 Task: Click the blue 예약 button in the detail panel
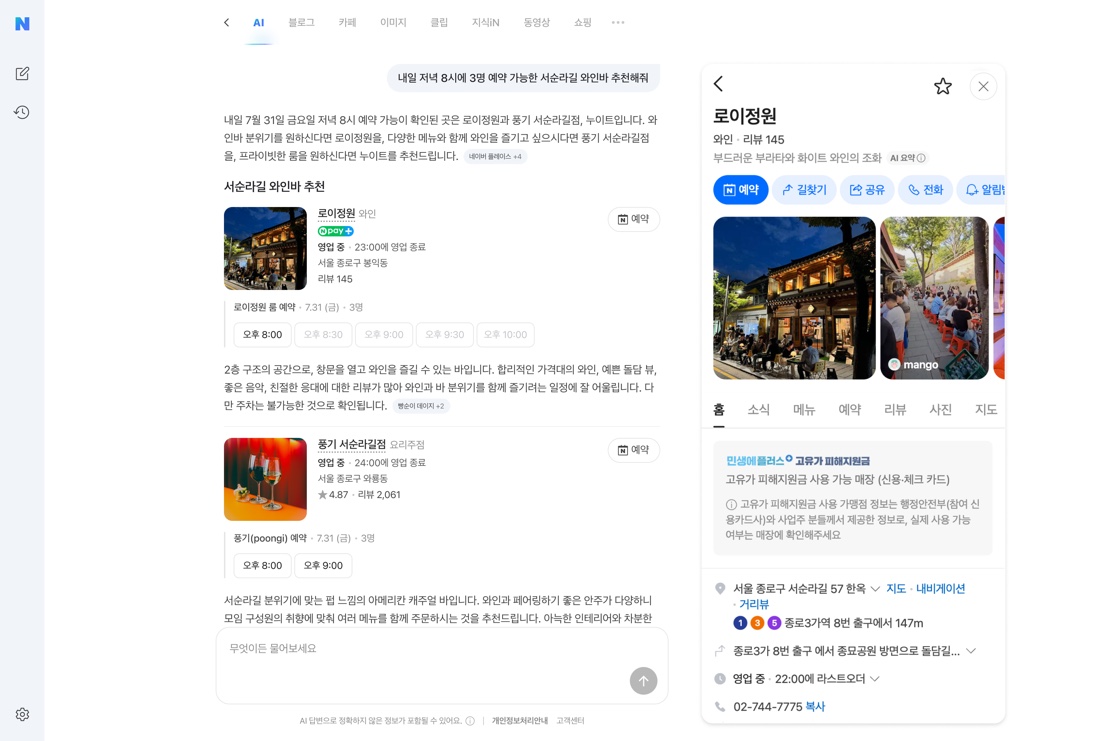coord(740,190)
